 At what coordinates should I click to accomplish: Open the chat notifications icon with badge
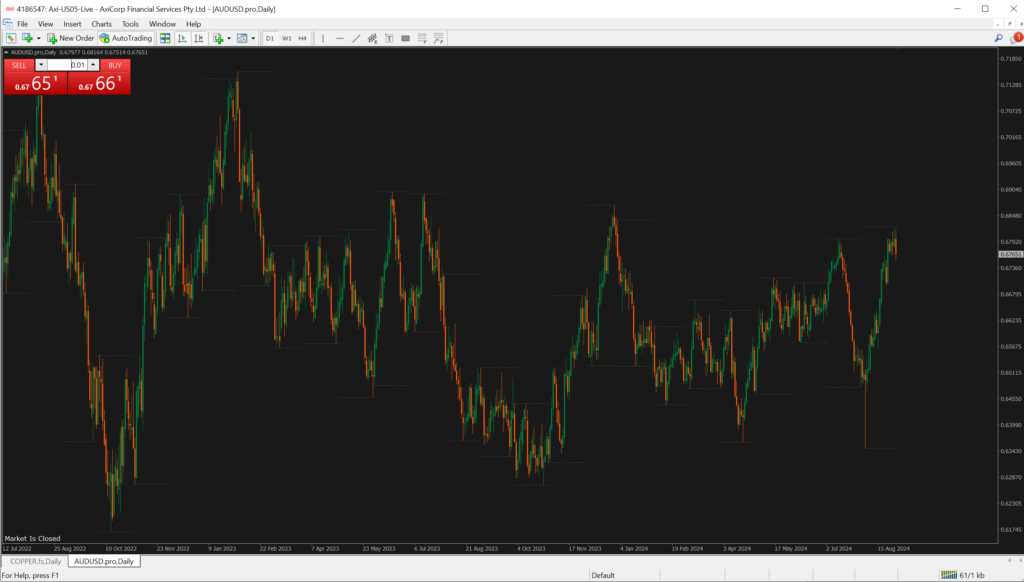[1016, 39]
